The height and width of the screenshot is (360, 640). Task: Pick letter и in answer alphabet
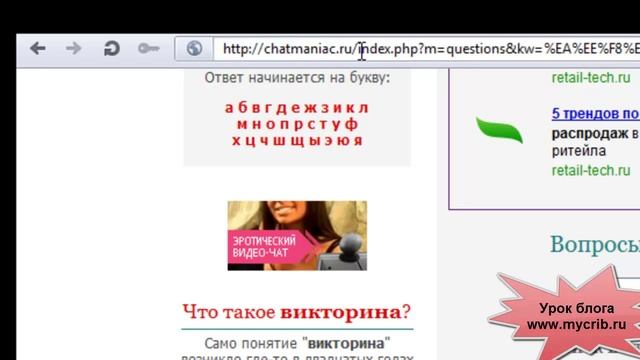pyautogui.click(x=338, y=108)
